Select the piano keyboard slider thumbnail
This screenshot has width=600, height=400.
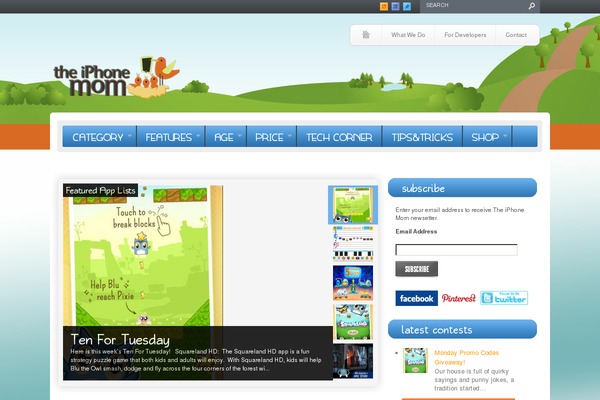point(353,244)
